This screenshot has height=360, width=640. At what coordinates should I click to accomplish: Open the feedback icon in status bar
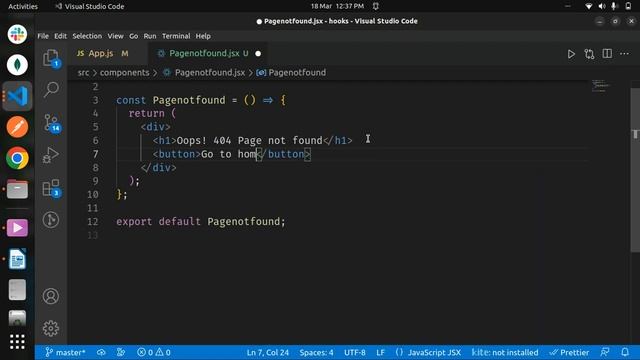(x=605, y=352)
